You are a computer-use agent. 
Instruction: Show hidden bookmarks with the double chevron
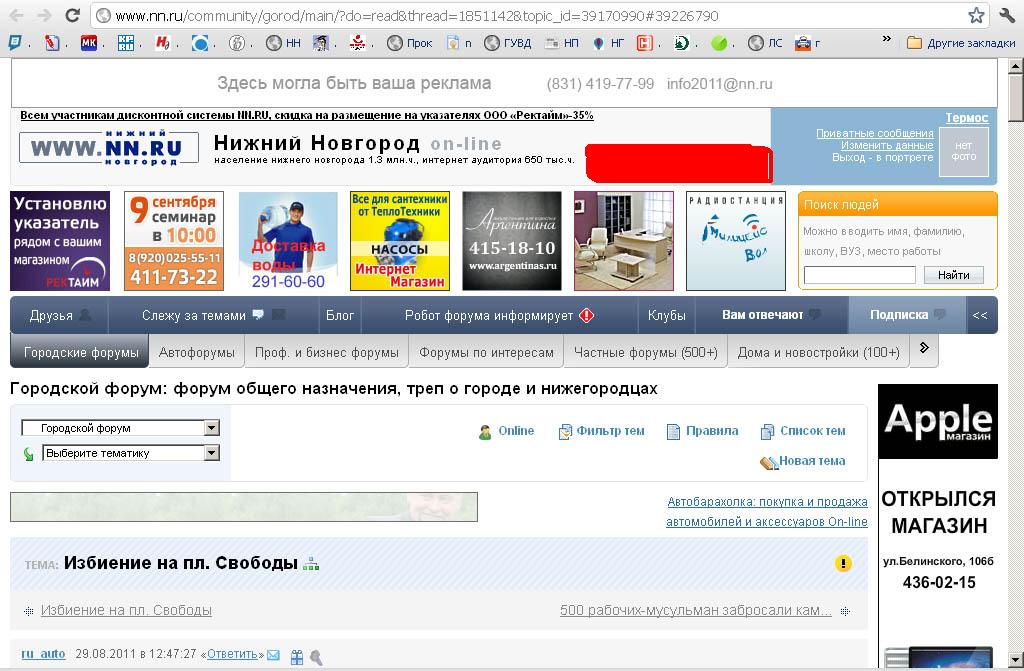(886, 39)
